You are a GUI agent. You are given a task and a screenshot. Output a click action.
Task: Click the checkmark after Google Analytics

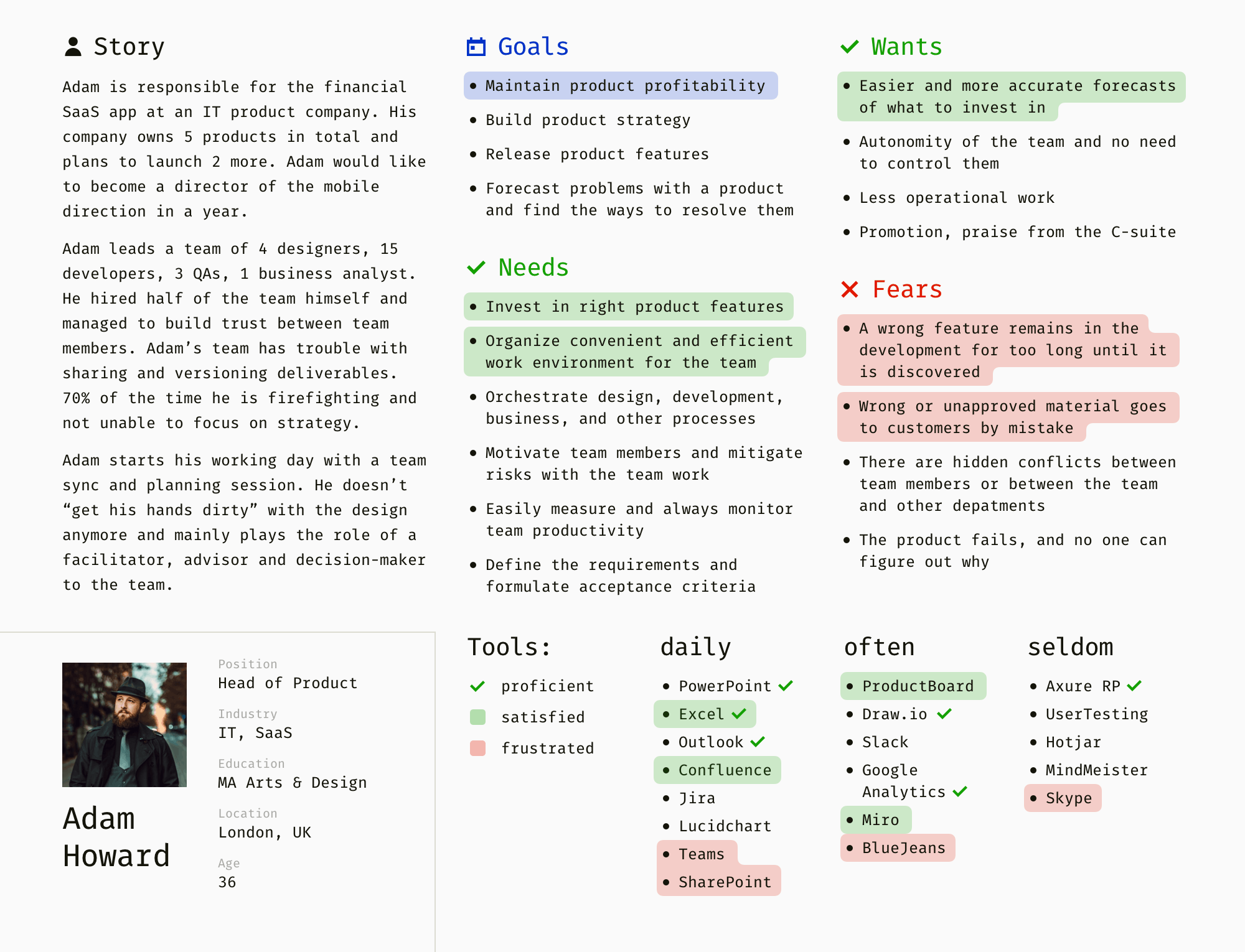tap(960, 791)
